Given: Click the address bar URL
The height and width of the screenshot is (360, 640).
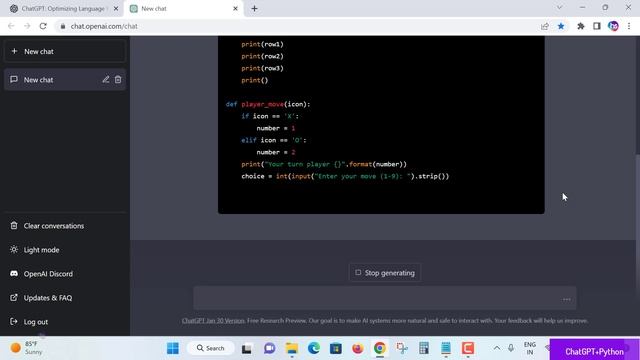Looking at the screenshot, I should coord(104,26).
